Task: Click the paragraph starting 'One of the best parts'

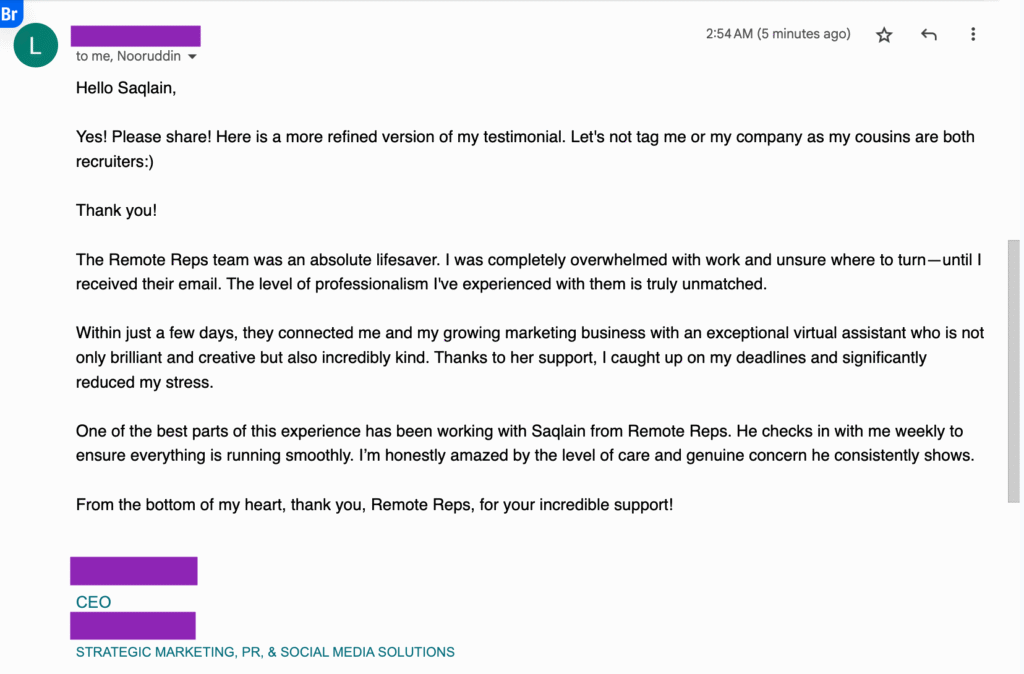Action: pos(525,443)
